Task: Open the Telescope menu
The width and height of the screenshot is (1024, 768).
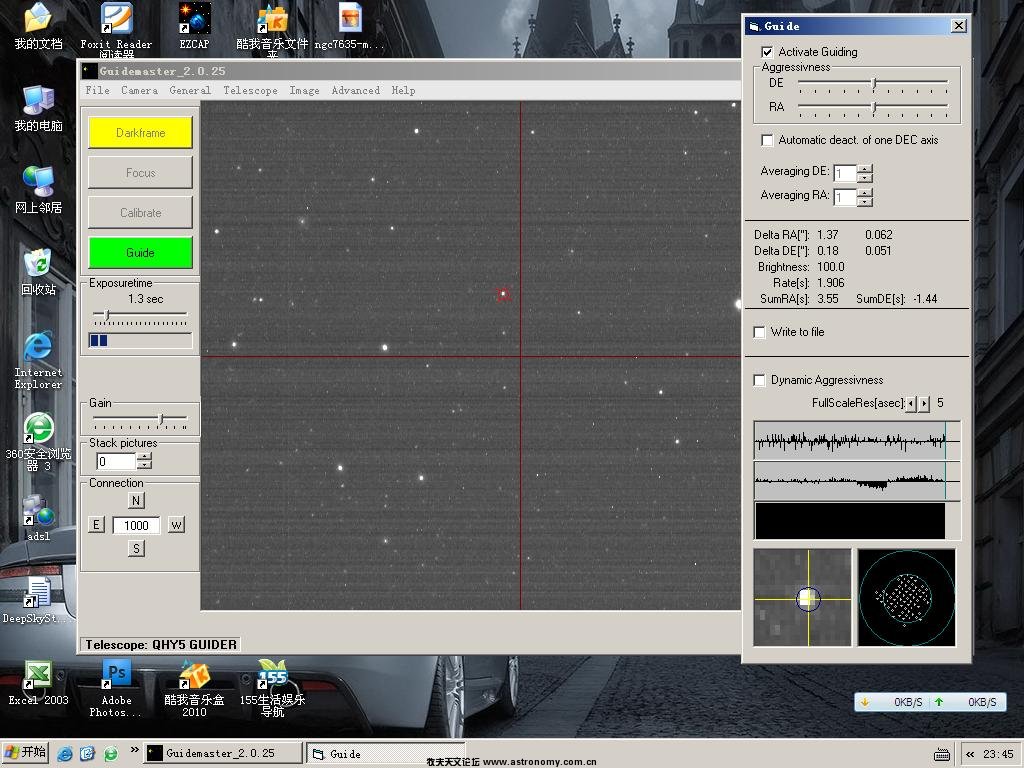Action: tap(250, 90)
